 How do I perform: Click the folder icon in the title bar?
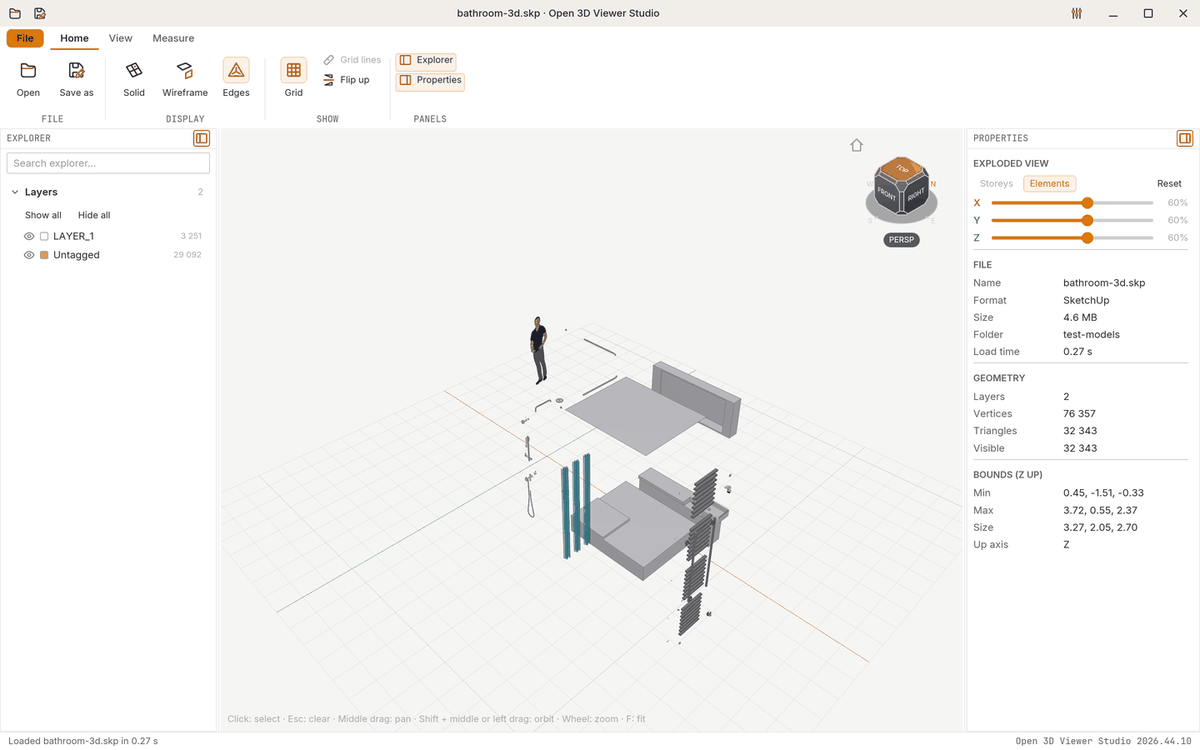click(x=15, y=13)
